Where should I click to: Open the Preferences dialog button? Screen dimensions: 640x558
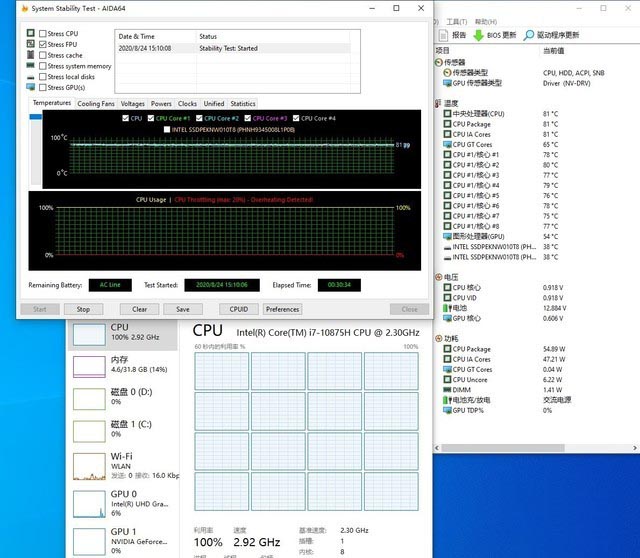(x=283, y=309)
